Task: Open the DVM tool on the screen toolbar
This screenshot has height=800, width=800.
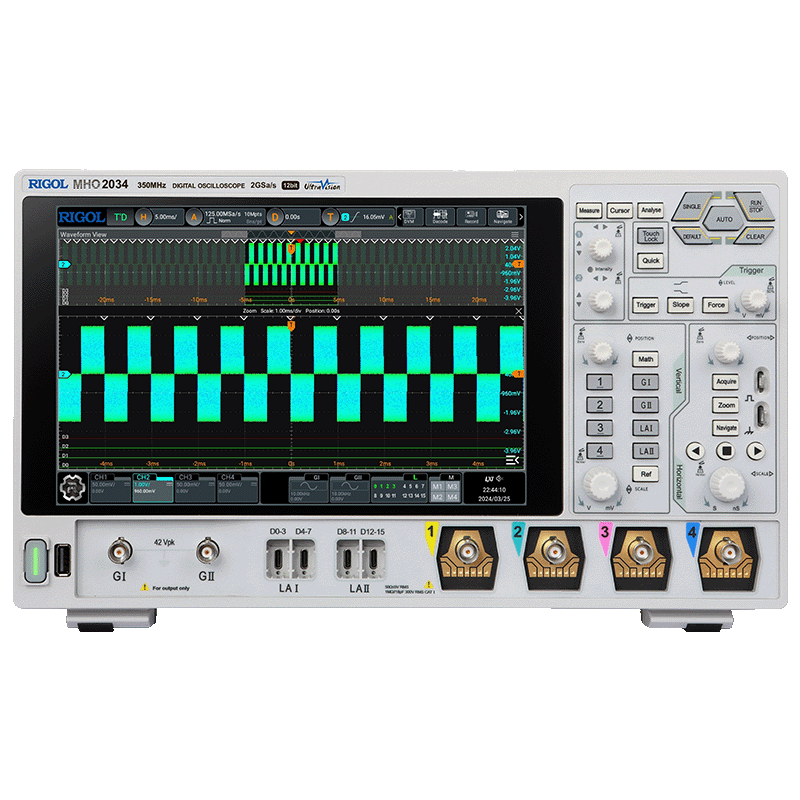Action: [x=408, y=216]
